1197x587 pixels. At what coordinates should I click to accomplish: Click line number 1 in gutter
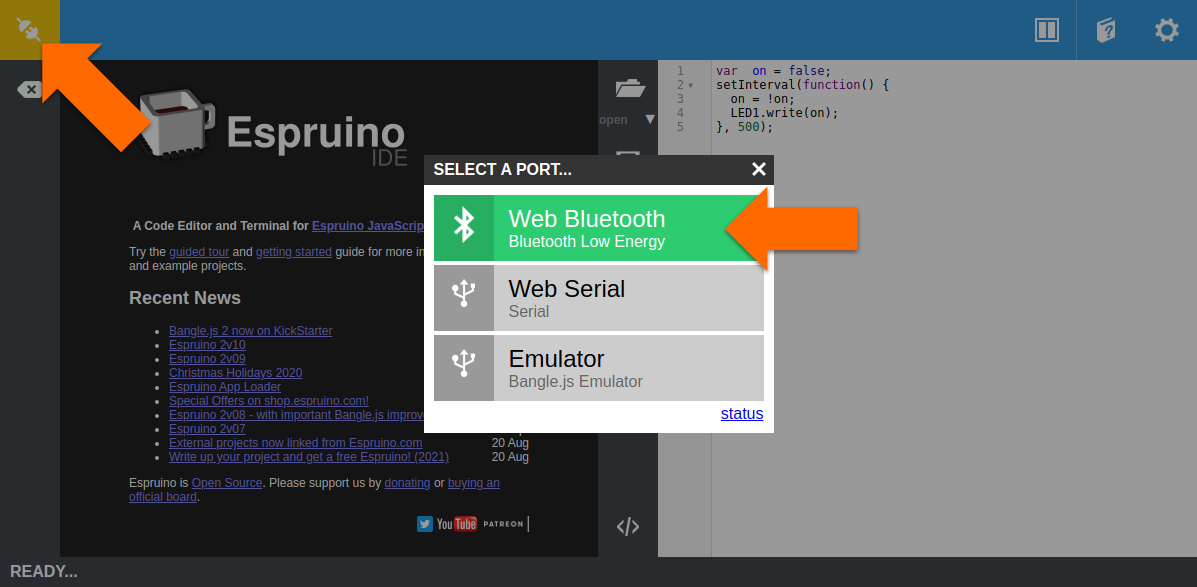coord(680,71)
